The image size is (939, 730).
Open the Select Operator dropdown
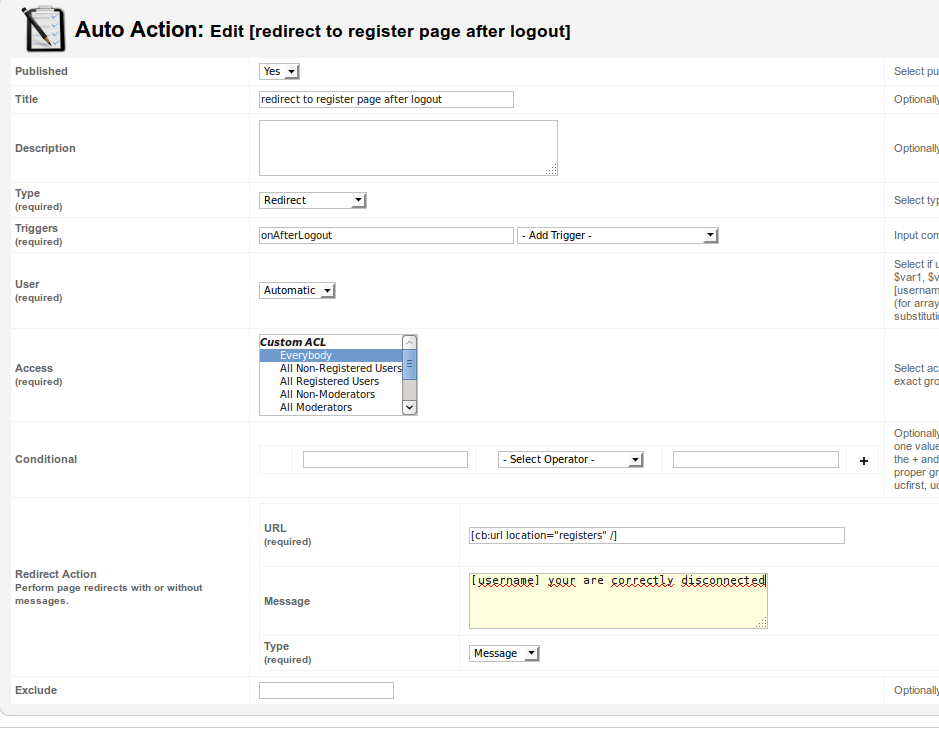(571, 459)
